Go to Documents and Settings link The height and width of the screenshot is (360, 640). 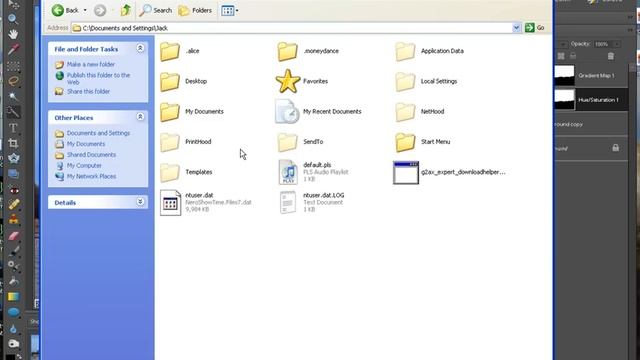[x=98, y=133]
